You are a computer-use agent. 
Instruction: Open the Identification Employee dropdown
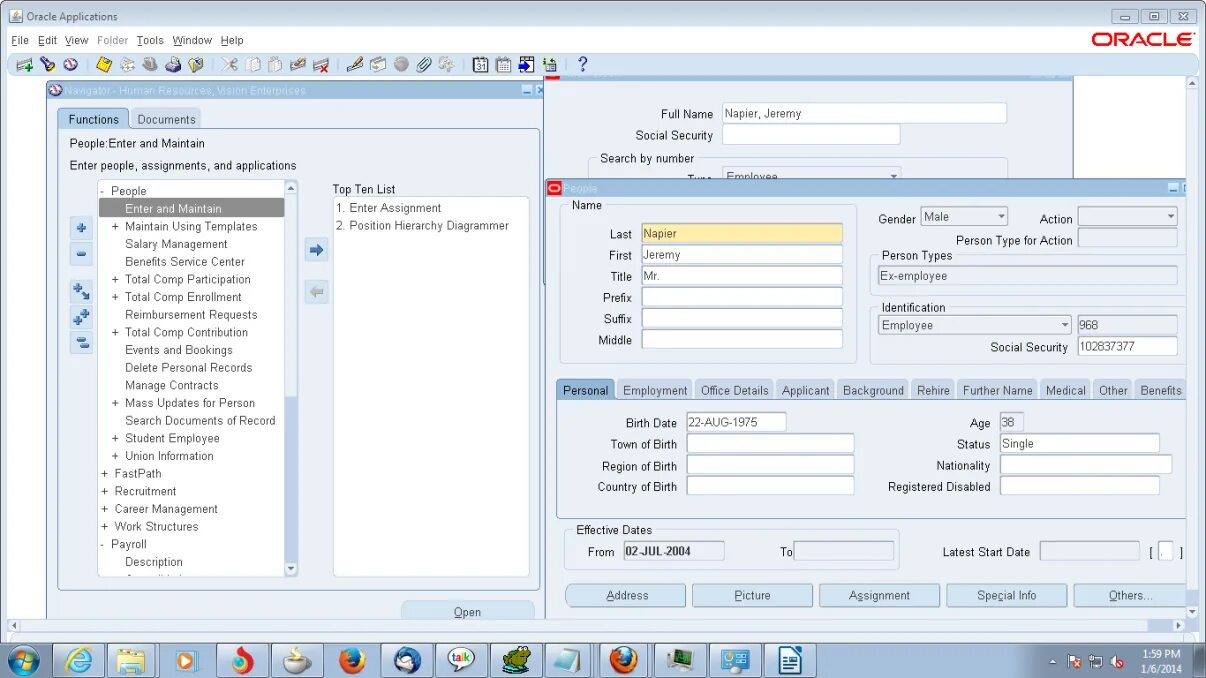coord(1064,325)
